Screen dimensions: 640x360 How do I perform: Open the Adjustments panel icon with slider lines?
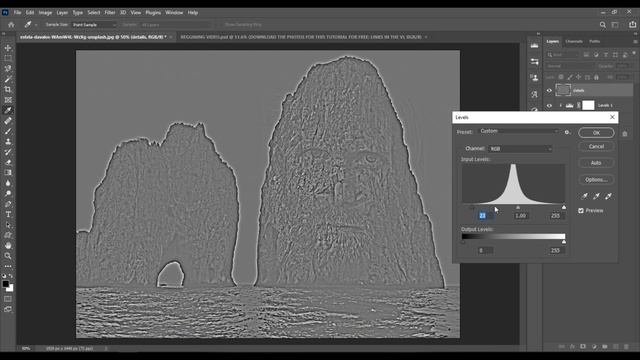point(534,62)
